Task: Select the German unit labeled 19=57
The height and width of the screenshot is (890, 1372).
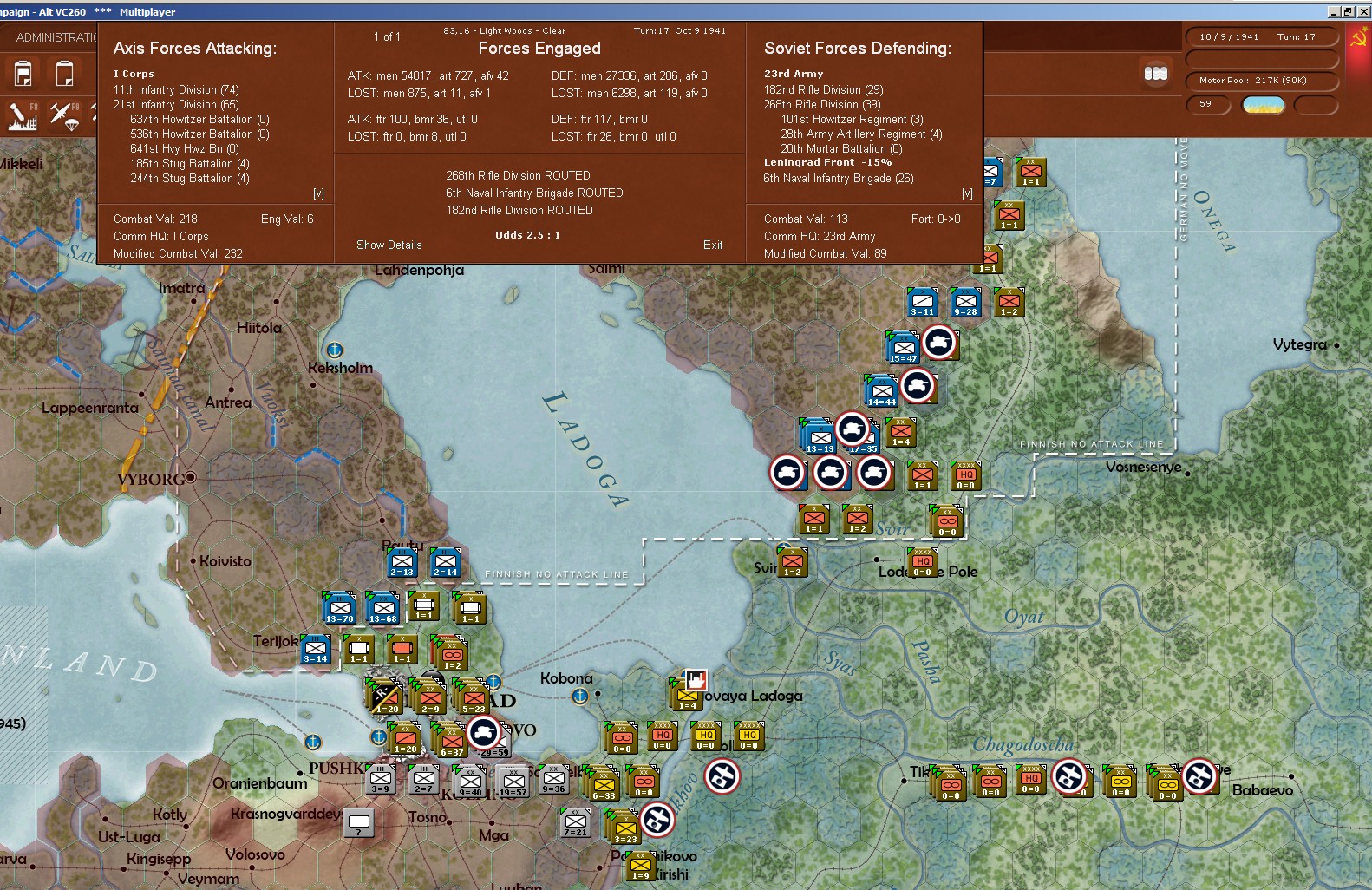Action: [x=513, y=782]
